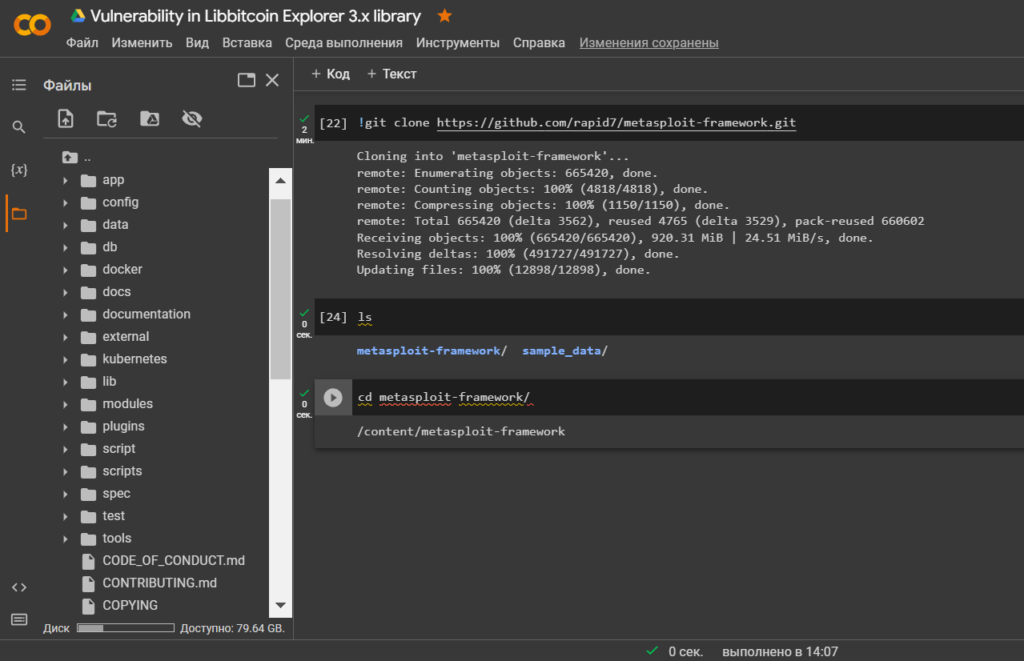Click the app folder icon
Viewport: 1024px width, 661px height.
click(x=88, y=180)
